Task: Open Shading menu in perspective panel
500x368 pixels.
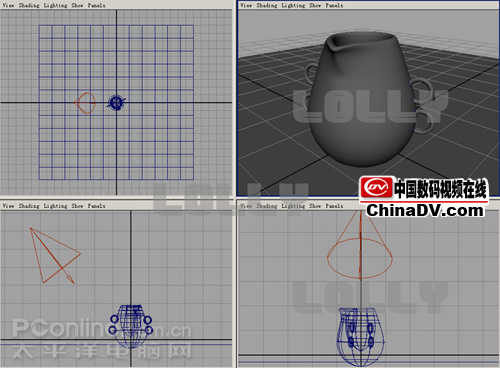Action: [267, 5]
